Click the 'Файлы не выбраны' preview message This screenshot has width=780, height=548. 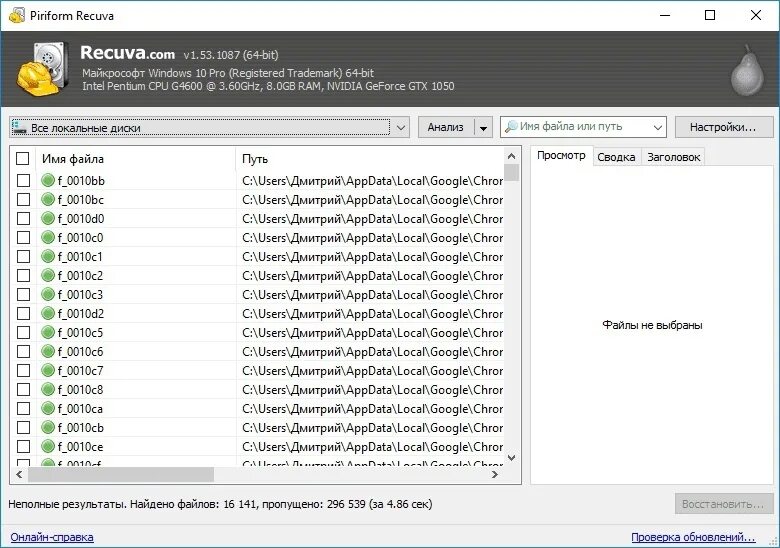(x=652, y=325)
